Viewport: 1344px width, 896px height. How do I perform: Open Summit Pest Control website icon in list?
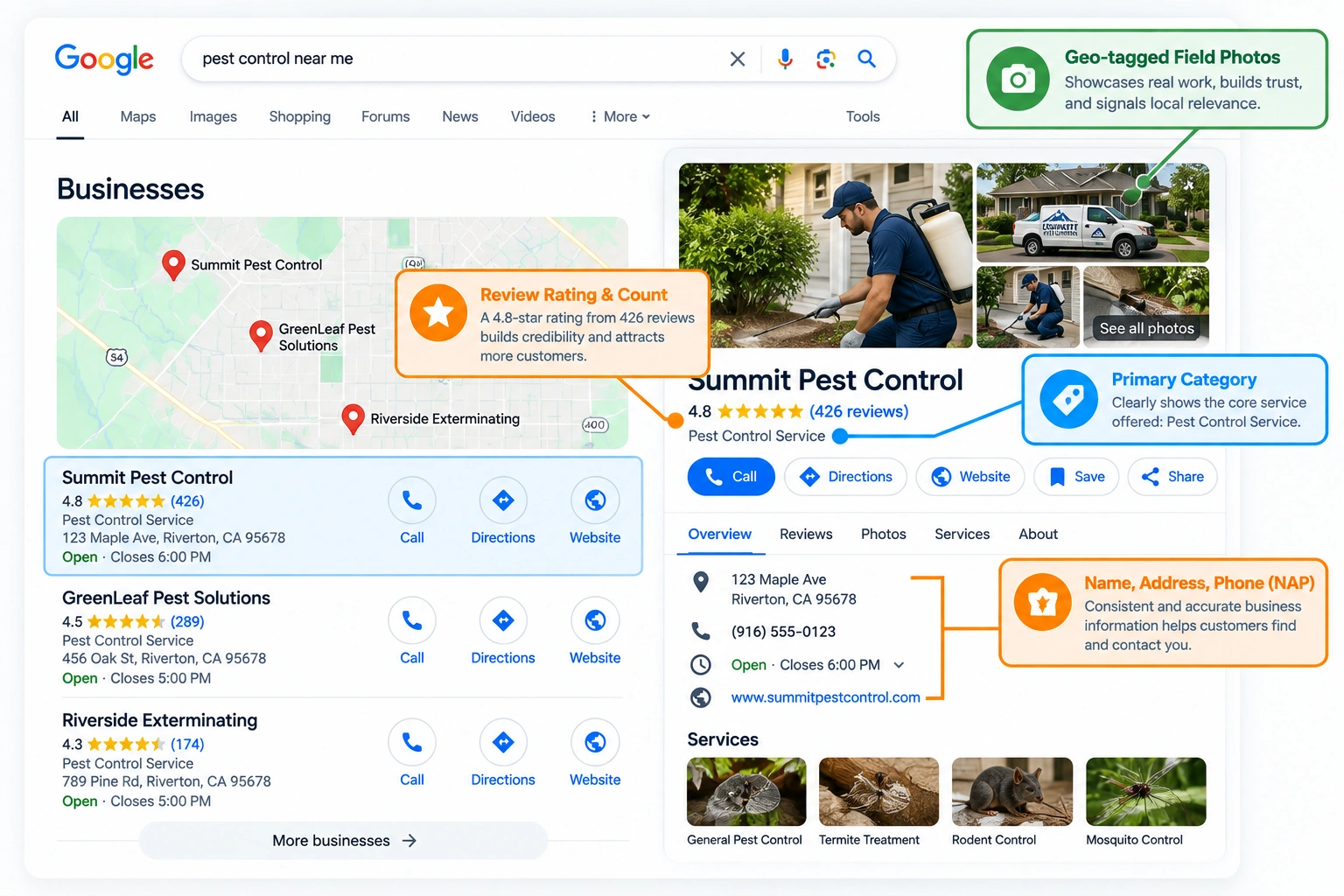click(595, 500)
